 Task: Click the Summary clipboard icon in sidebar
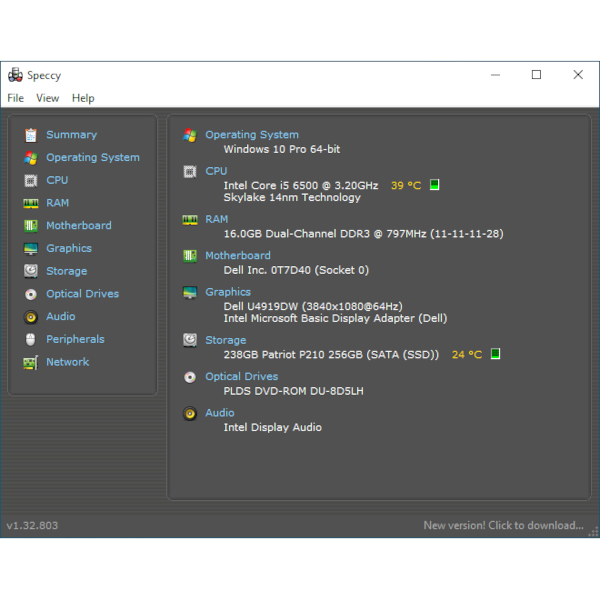[x=31, y=135]
